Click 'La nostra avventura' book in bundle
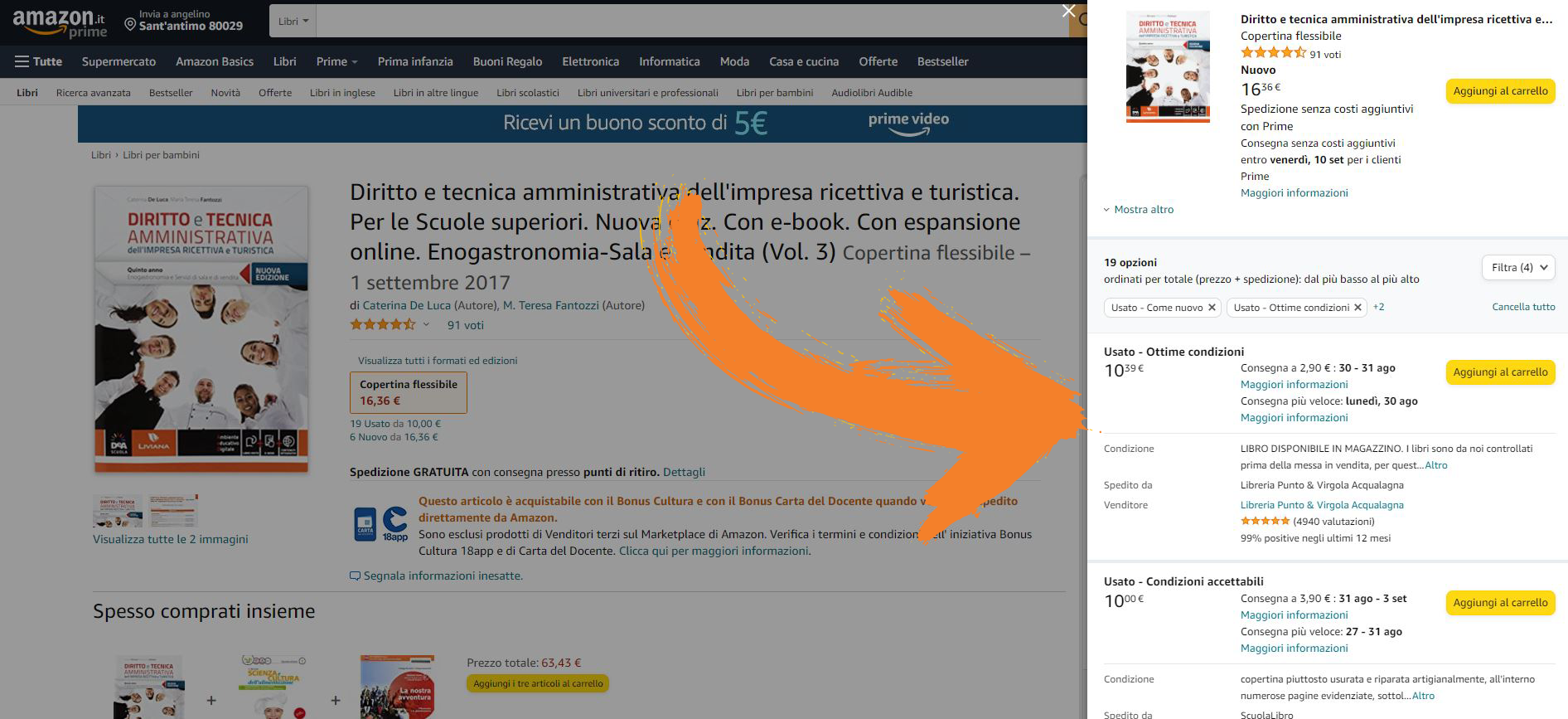The width and height of the screenshot is (1568, 719). tap(398, 687)
